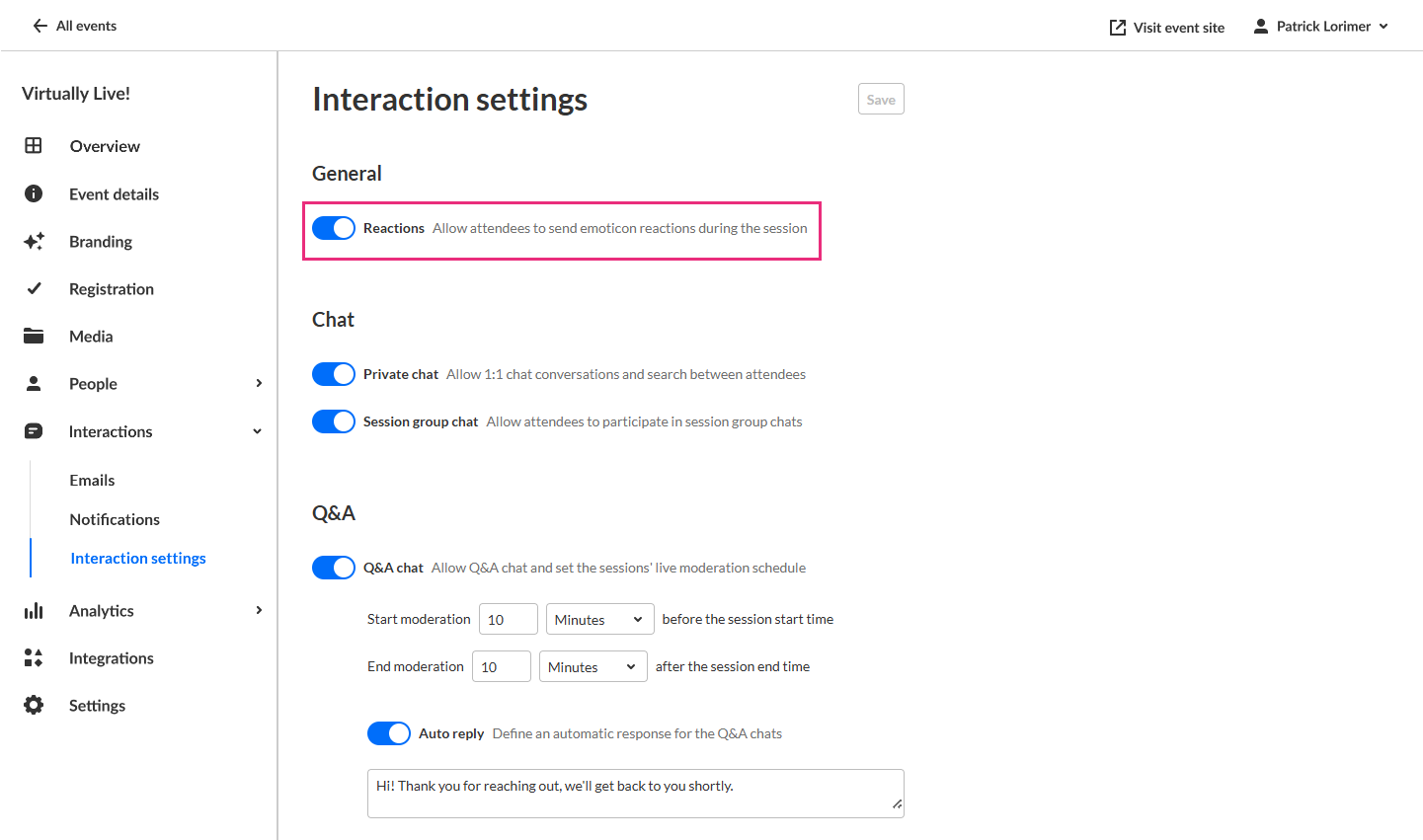Click the Settings gear icon
The image size is (1423, 840).
click(34, 705)
